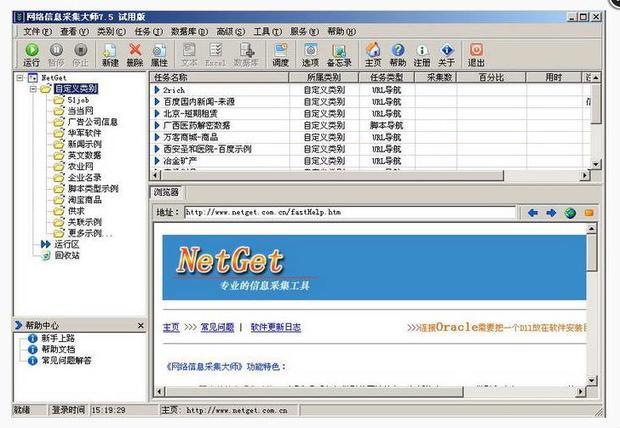
Task: Click the browser back arrow icon
Action: [533, 213]
